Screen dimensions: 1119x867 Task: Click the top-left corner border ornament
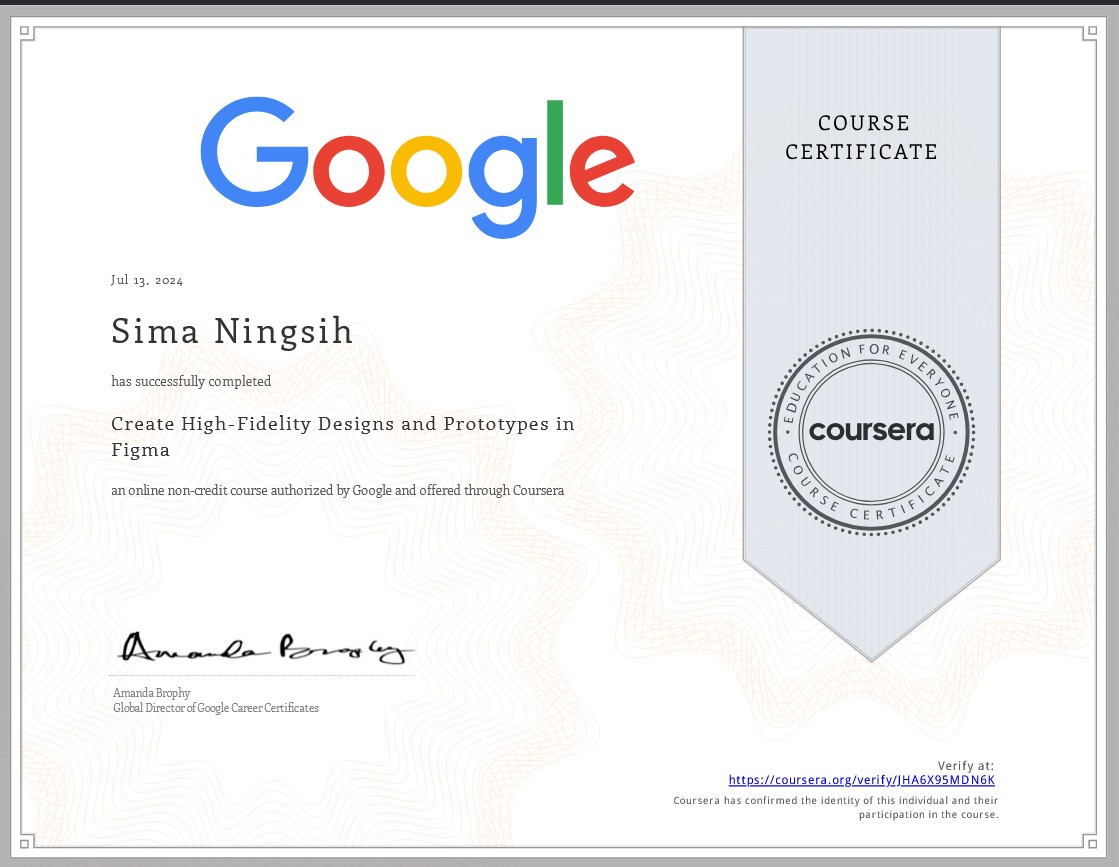[27, 34]
